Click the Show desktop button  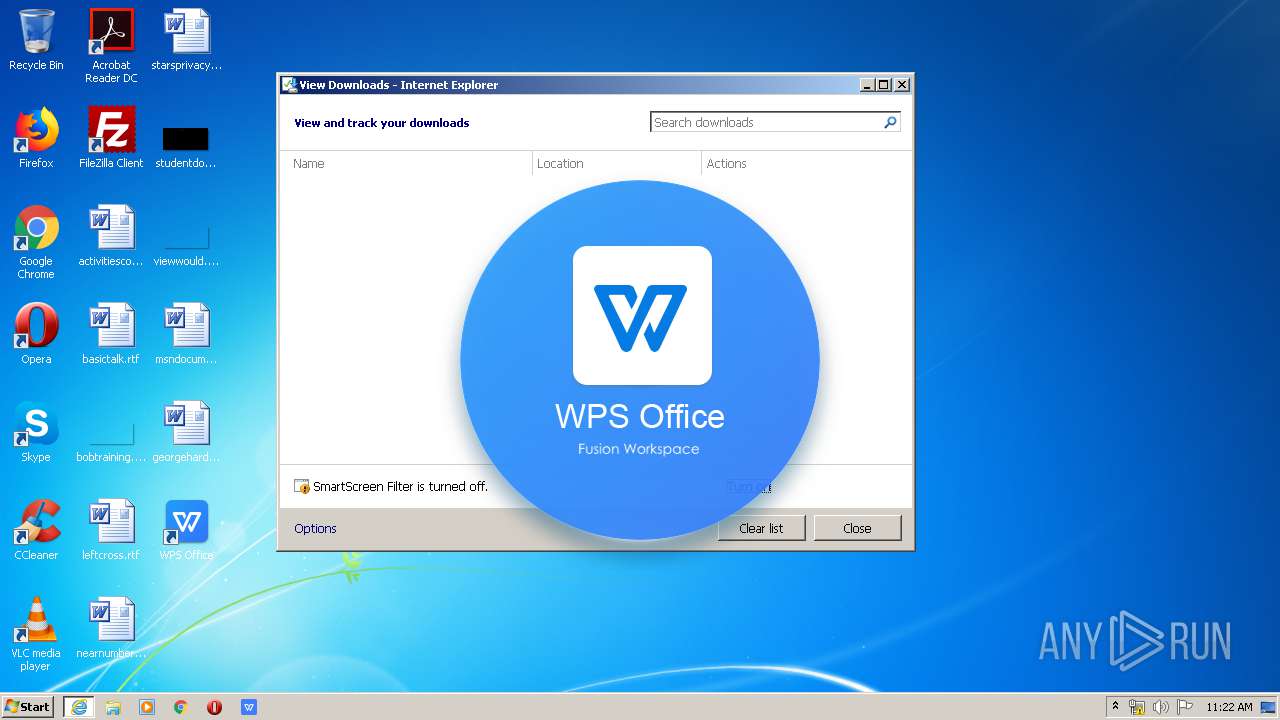point(1269,707)
